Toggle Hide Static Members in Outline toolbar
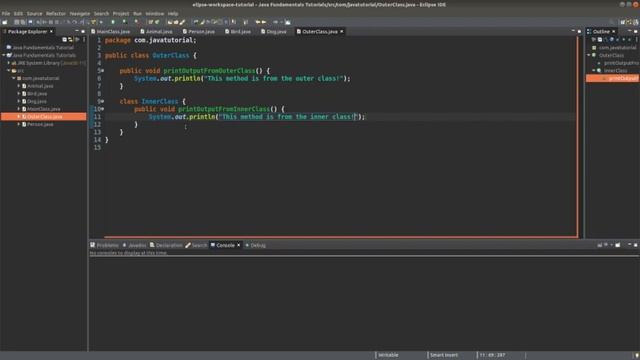 point(618,40)
